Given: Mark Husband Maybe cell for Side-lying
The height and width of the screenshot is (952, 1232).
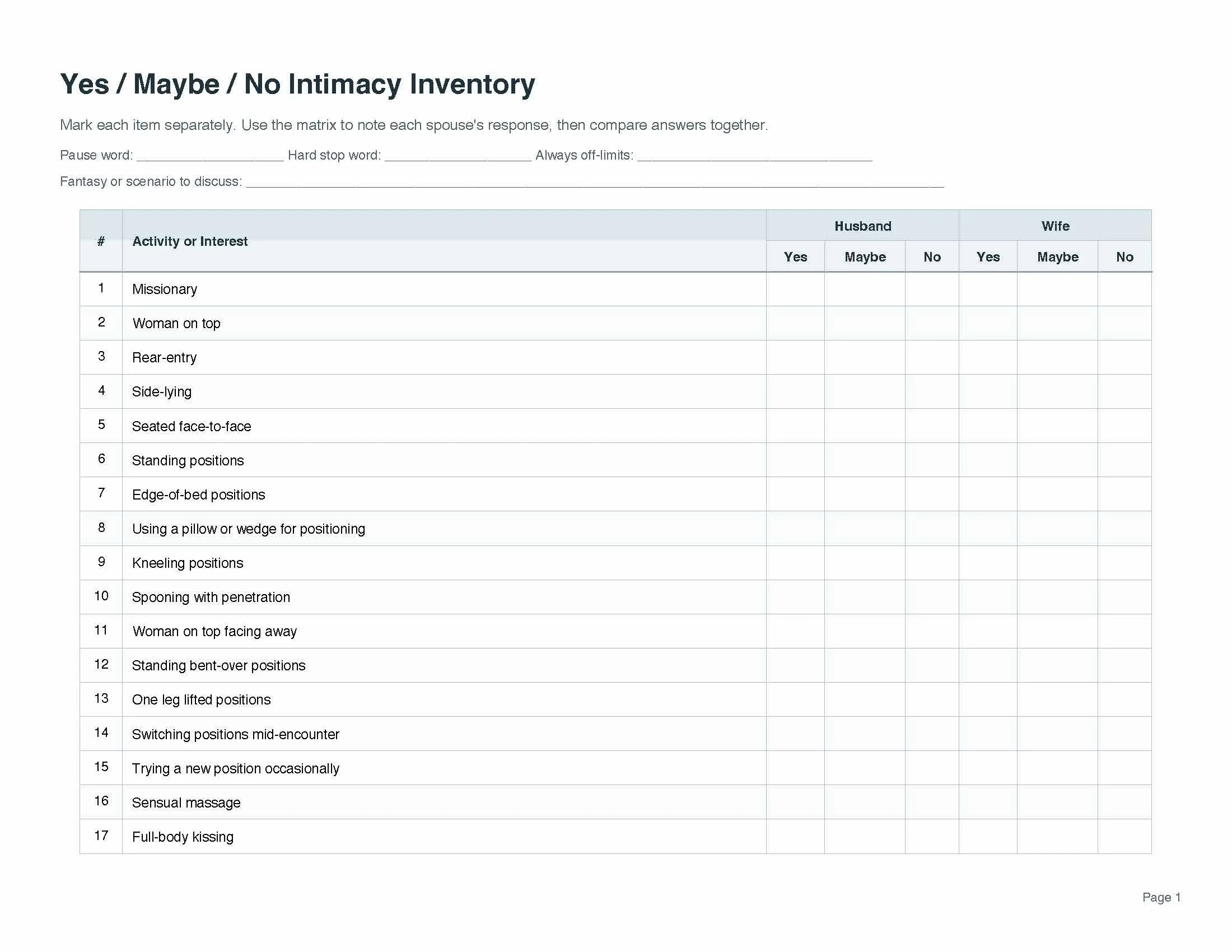Looking at the screenshot, I should tap(864, 391).
